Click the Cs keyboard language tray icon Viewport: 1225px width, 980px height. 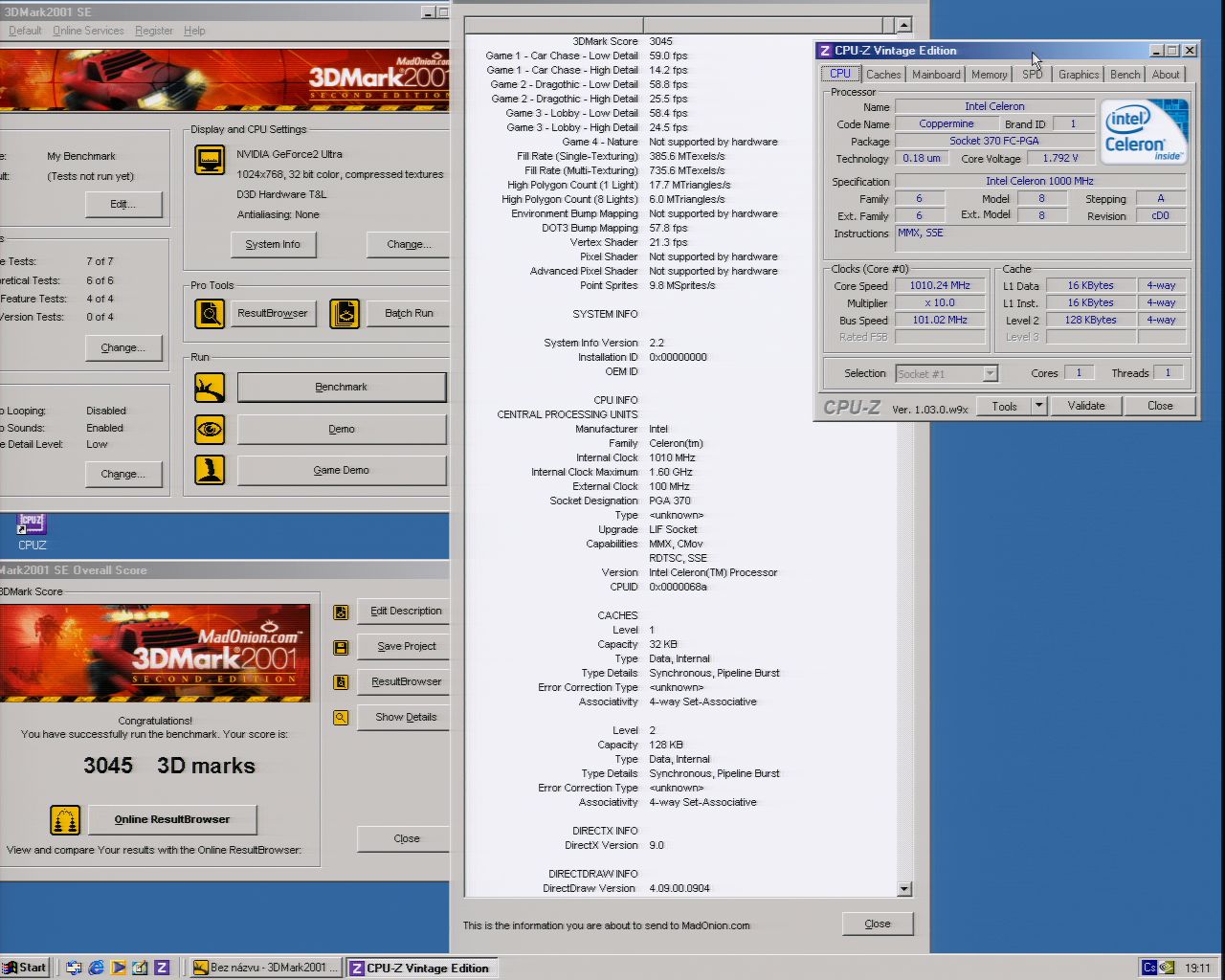click(1149, 968)
